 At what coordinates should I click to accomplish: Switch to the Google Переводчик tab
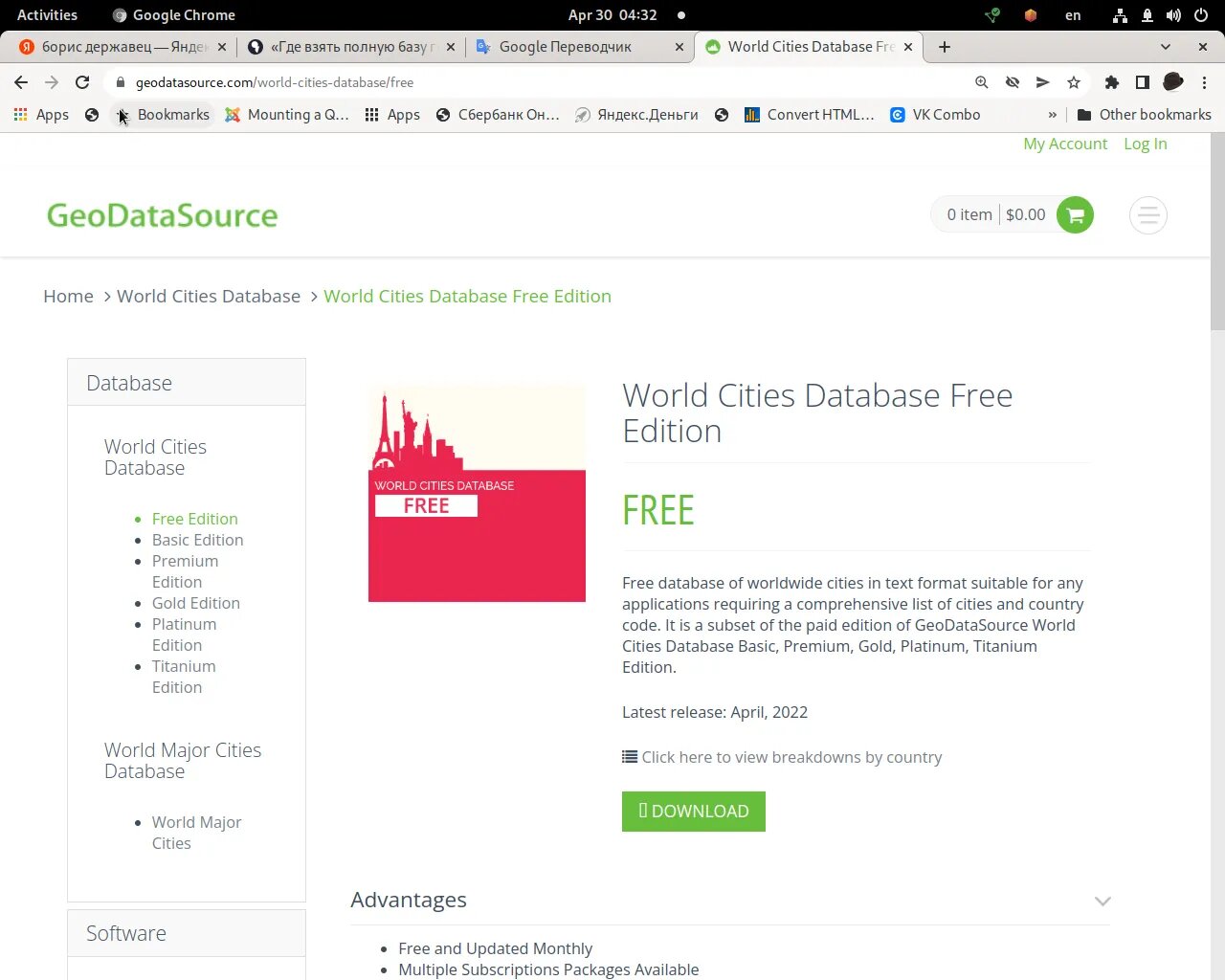580,47
